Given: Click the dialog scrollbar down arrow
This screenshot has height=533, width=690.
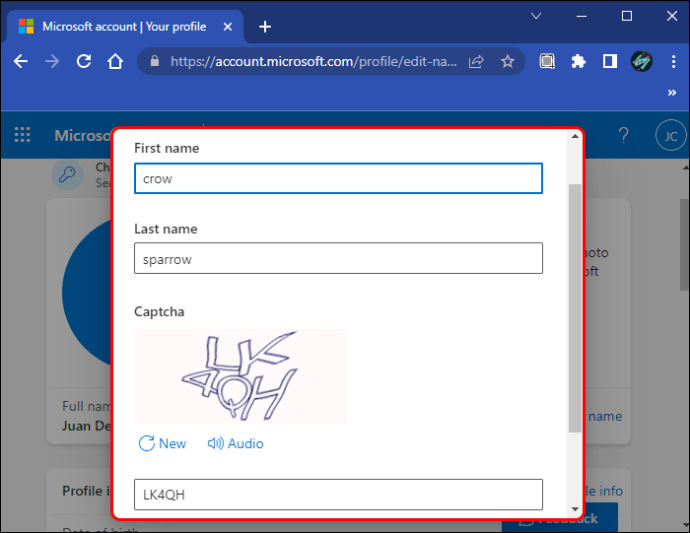Looking at the screenshot, I should point(575,509).
